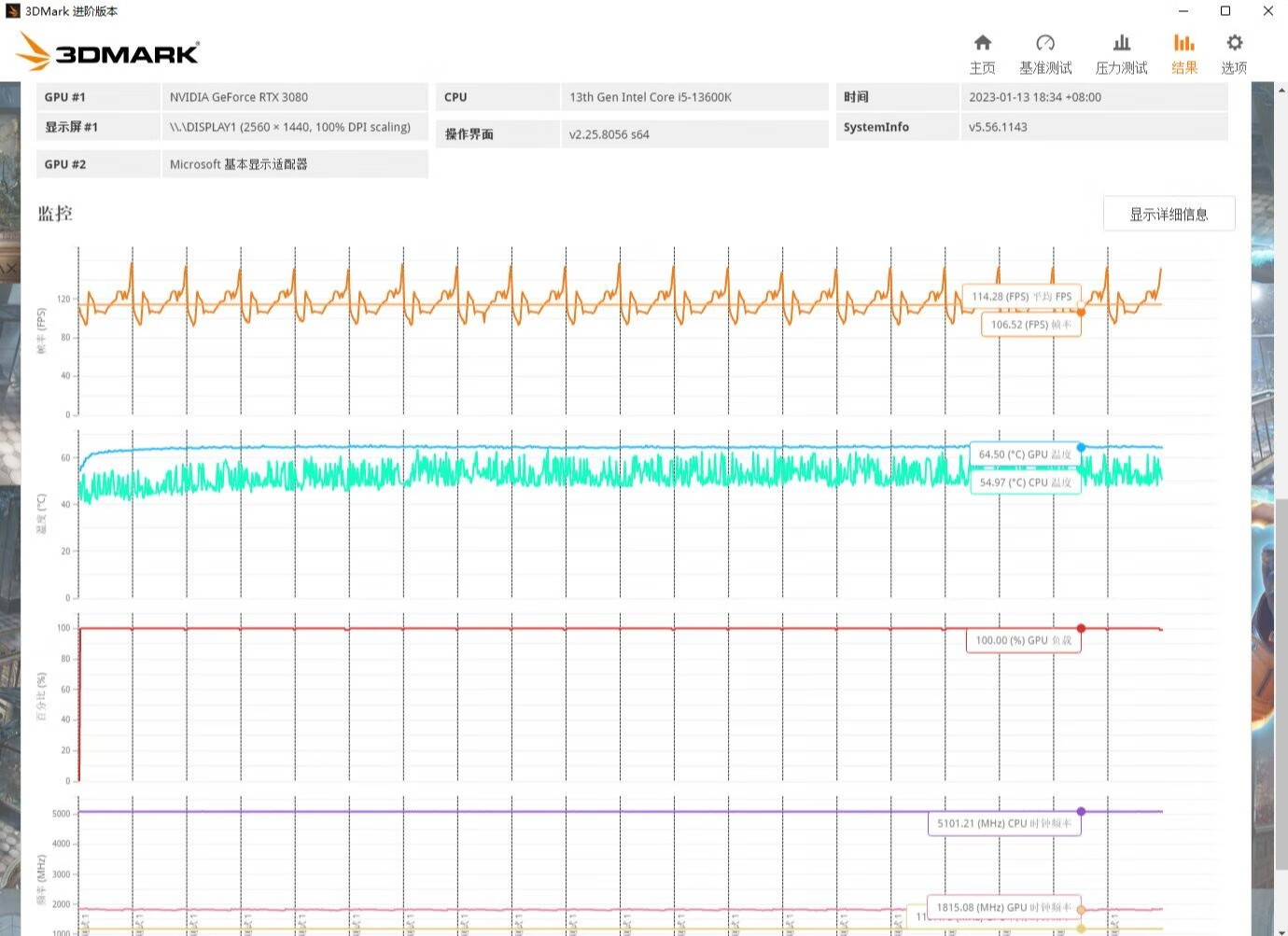Click the red GPU load marker dot
The height and width of the screenshot is (936, 1288).
[x=1081, y=628]
